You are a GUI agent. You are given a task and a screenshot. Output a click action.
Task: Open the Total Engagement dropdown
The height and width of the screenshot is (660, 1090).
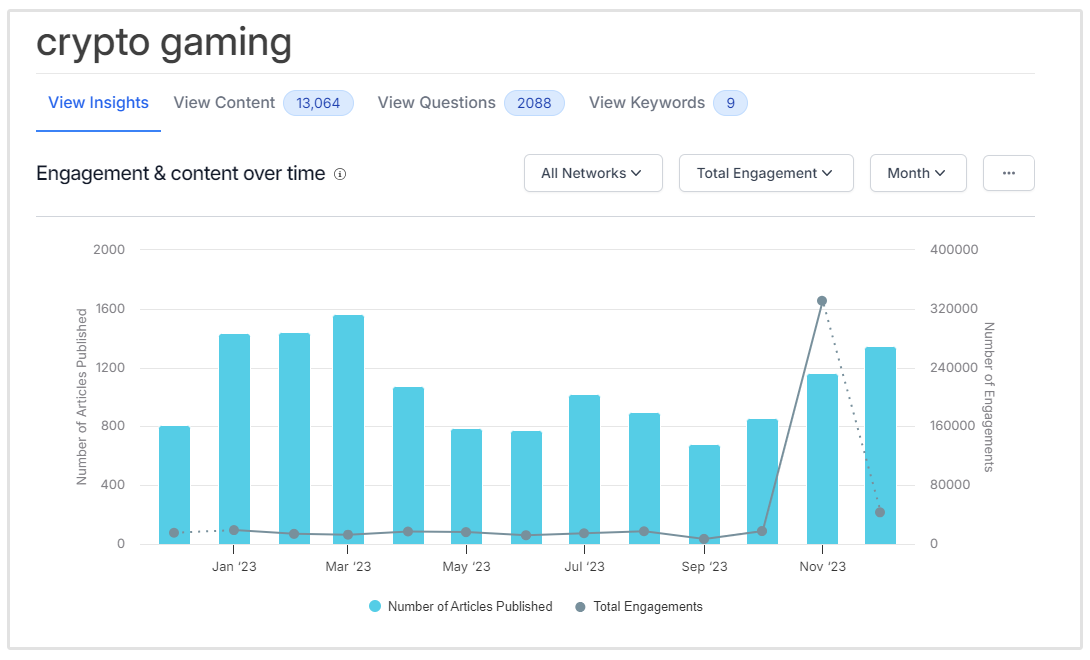pyautogui.click(x=765, y=173)
